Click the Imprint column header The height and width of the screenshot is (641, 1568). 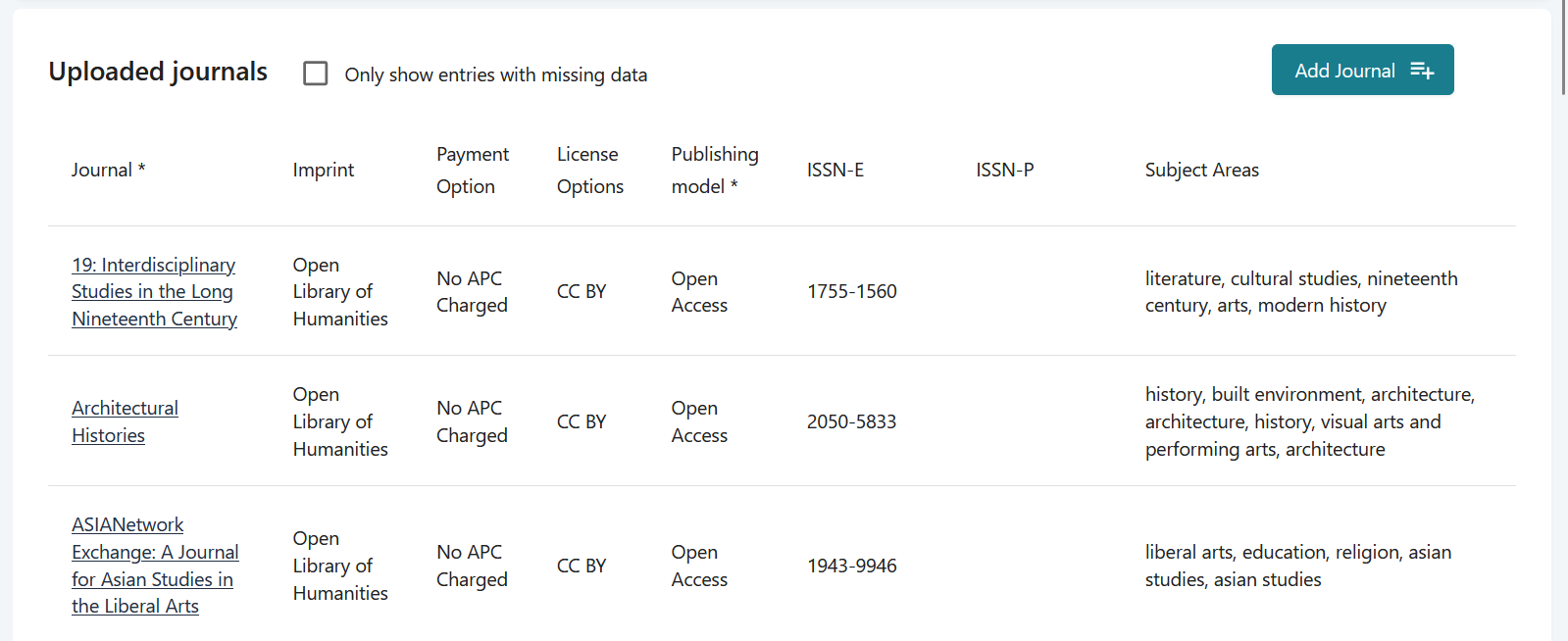pos(324,169)
